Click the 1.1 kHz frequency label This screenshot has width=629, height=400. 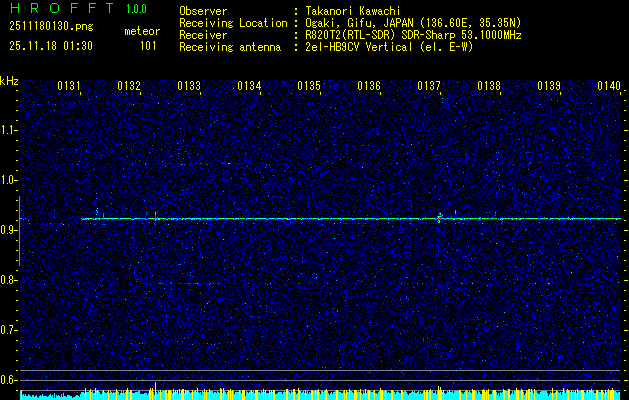tap(8, 130)
